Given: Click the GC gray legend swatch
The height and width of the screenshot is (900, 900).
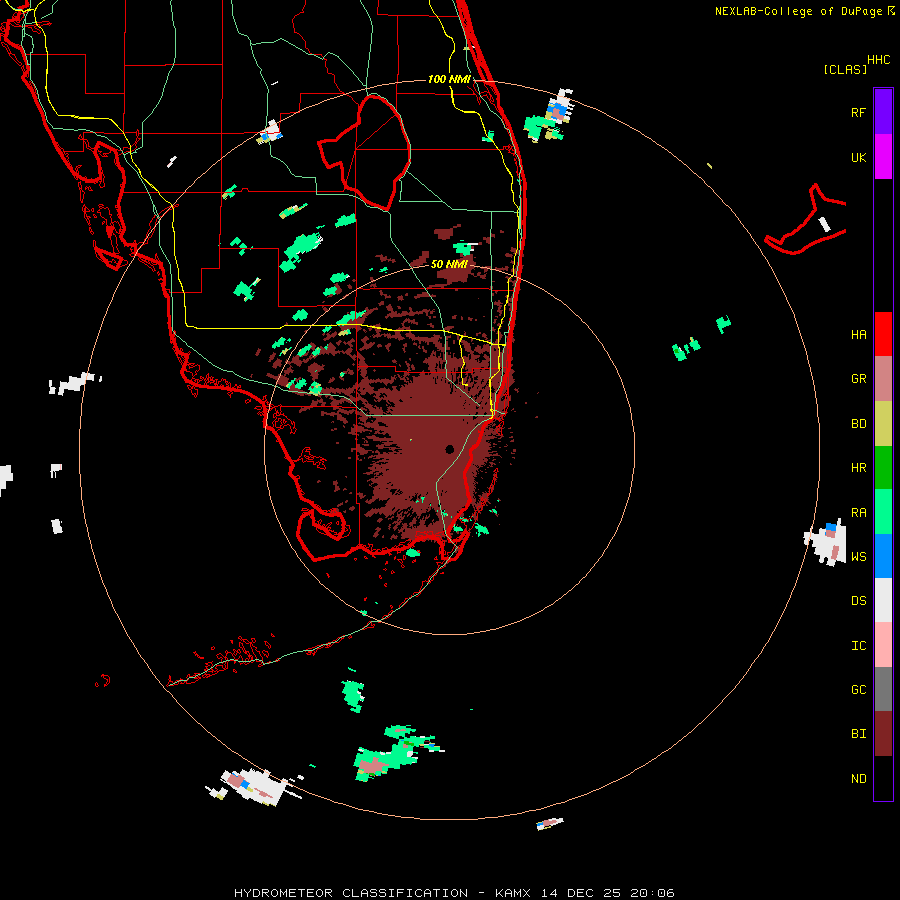Looking at the screenshot, I should (x=883, y=689).
